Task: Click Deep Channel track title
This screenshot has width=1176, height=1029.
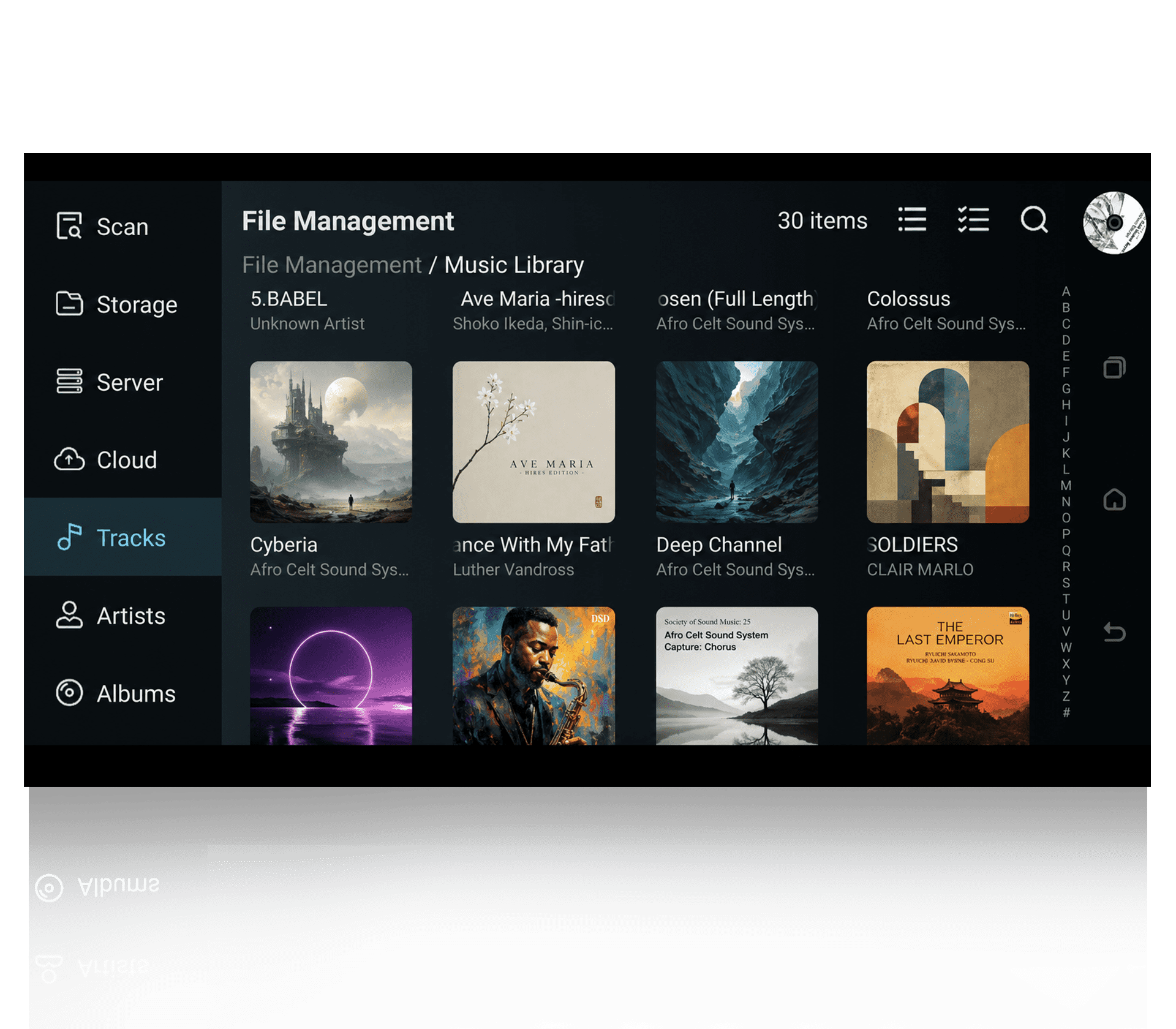Action: (x=719, y=545)
